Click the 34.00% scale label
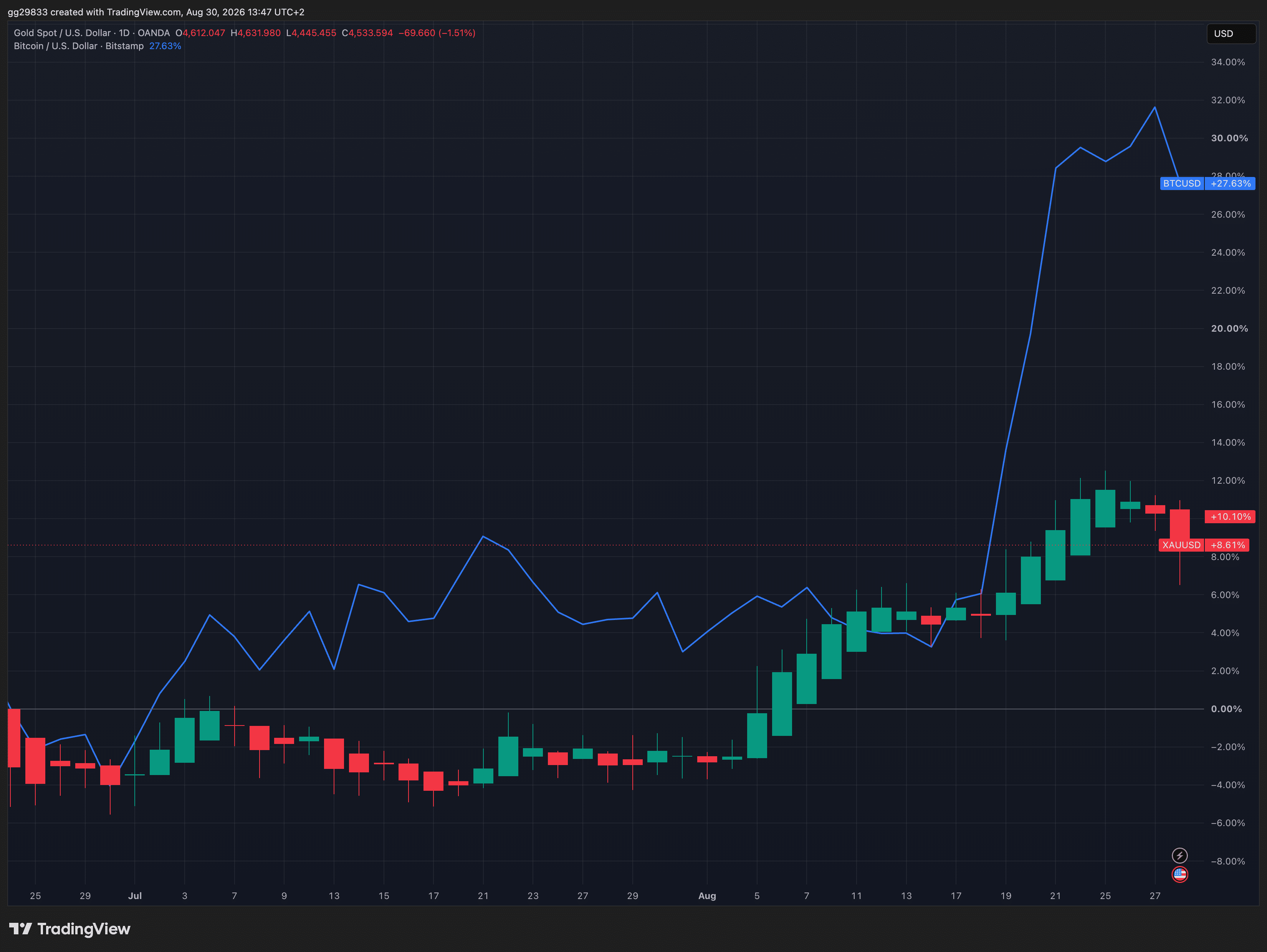1267x952 pixels. [1228, 62]
